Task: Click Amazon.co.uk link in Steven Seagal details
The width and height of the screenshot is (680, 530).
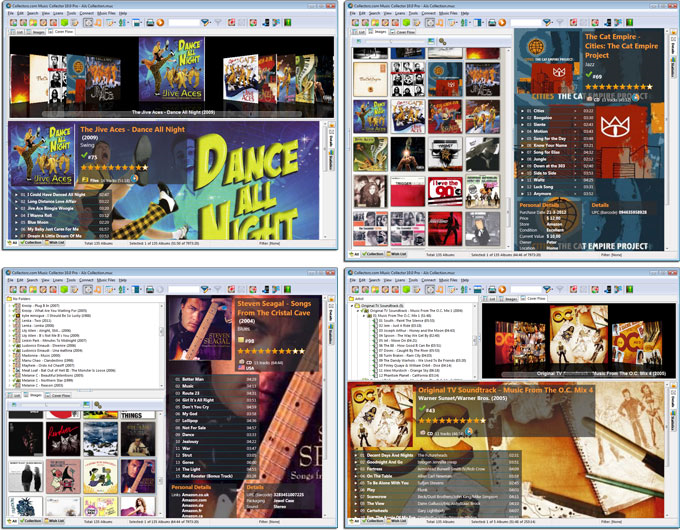Action: tap(195, 495)
